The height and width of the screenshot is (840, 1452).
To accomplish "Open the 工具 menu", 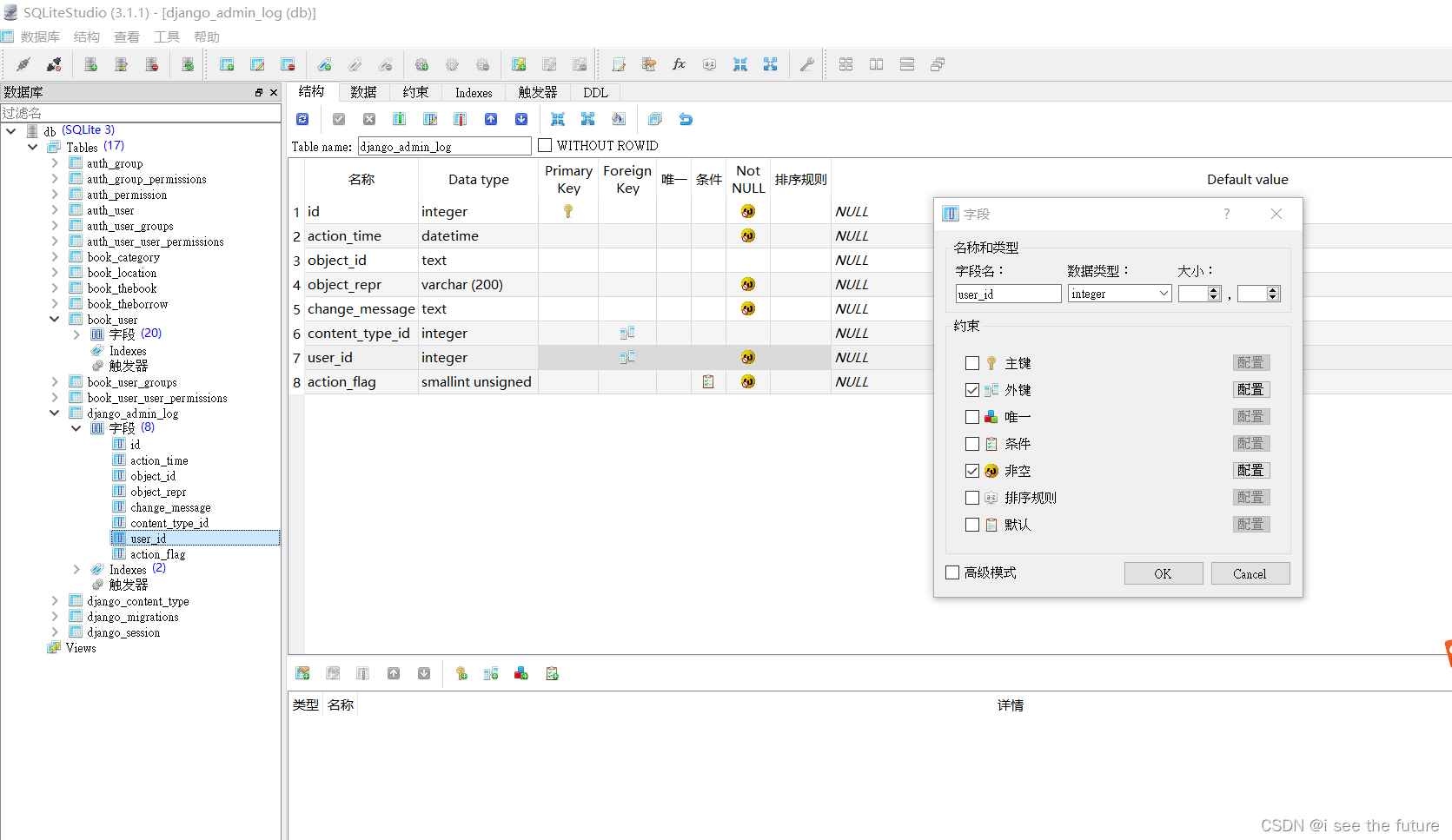I will [x=167, y=36].
